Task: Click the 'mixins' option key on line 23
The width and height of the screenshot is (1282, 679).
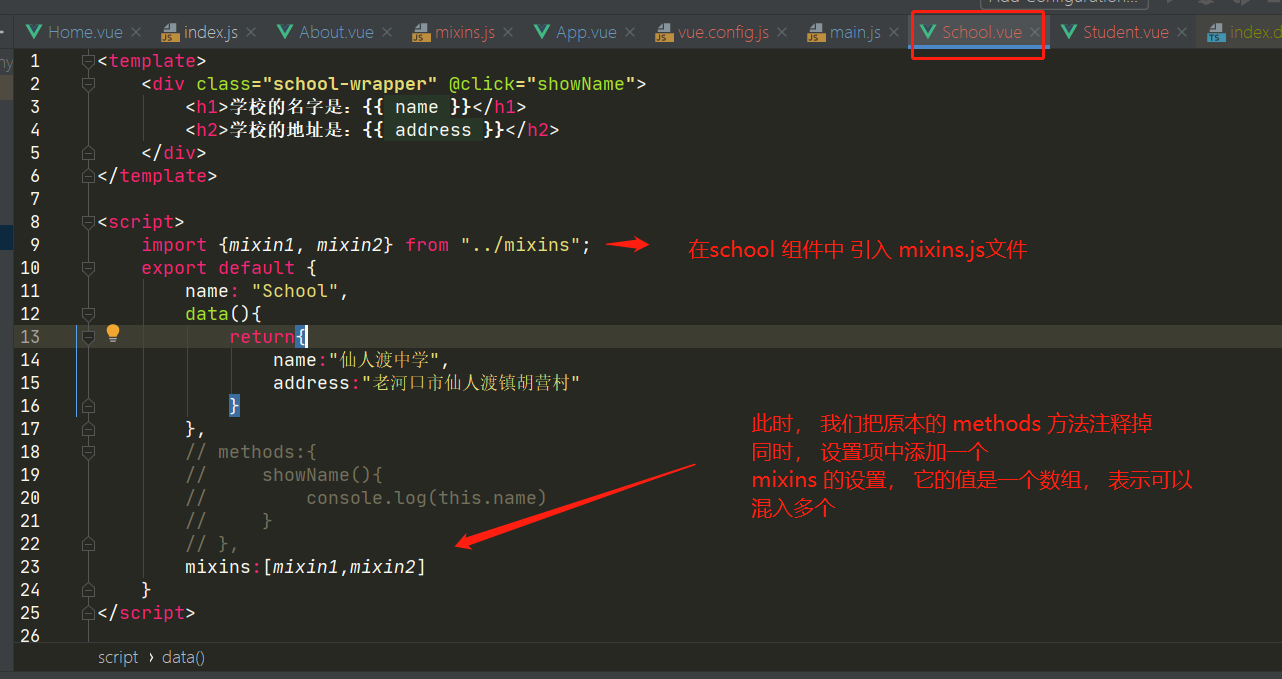Action: [218, 567]
